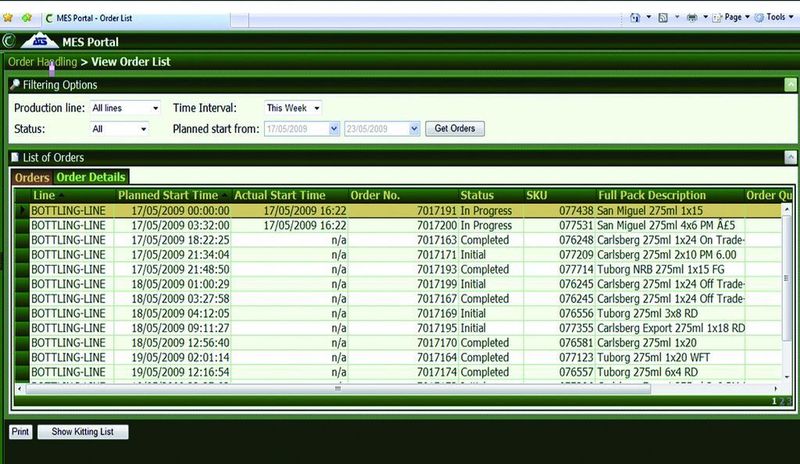The image size is (800, 464).
Task: Click the RSS feeds icon
Action: tap(663, 18)
